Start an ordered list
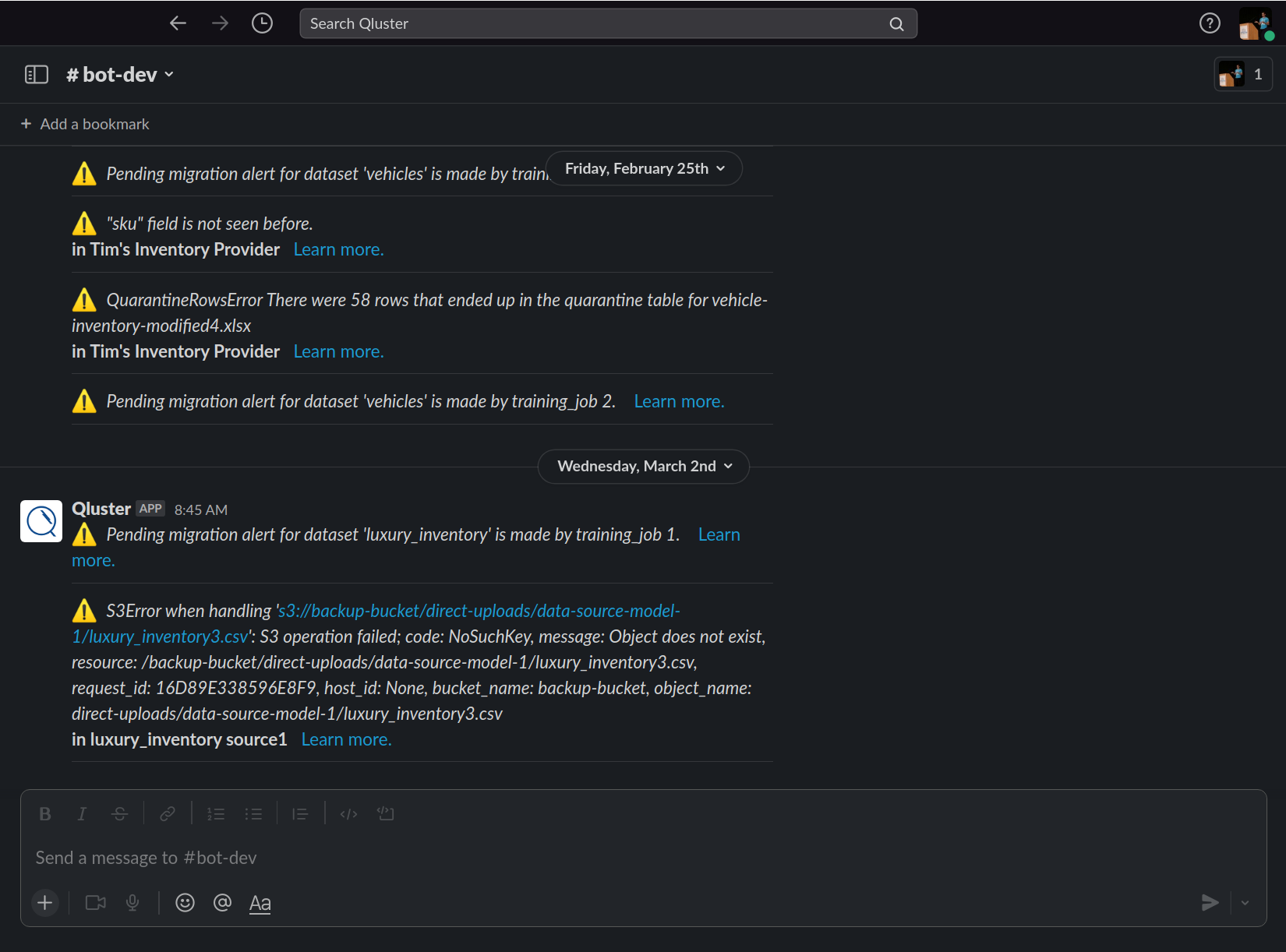The height and width of the screenshot is (952, 1286). 216,814
